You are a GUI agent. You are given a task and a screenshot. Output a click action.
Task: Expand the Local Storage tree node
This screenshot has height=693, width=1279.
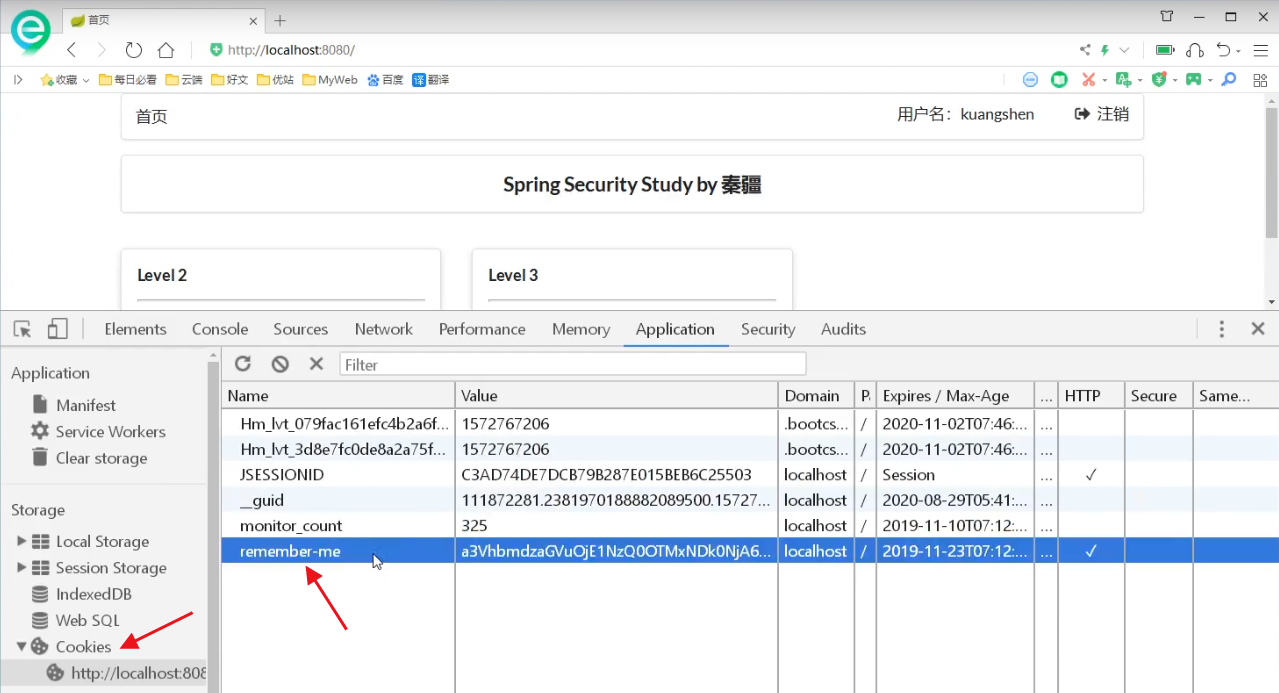pyautogui.click(x=21, y=541)
